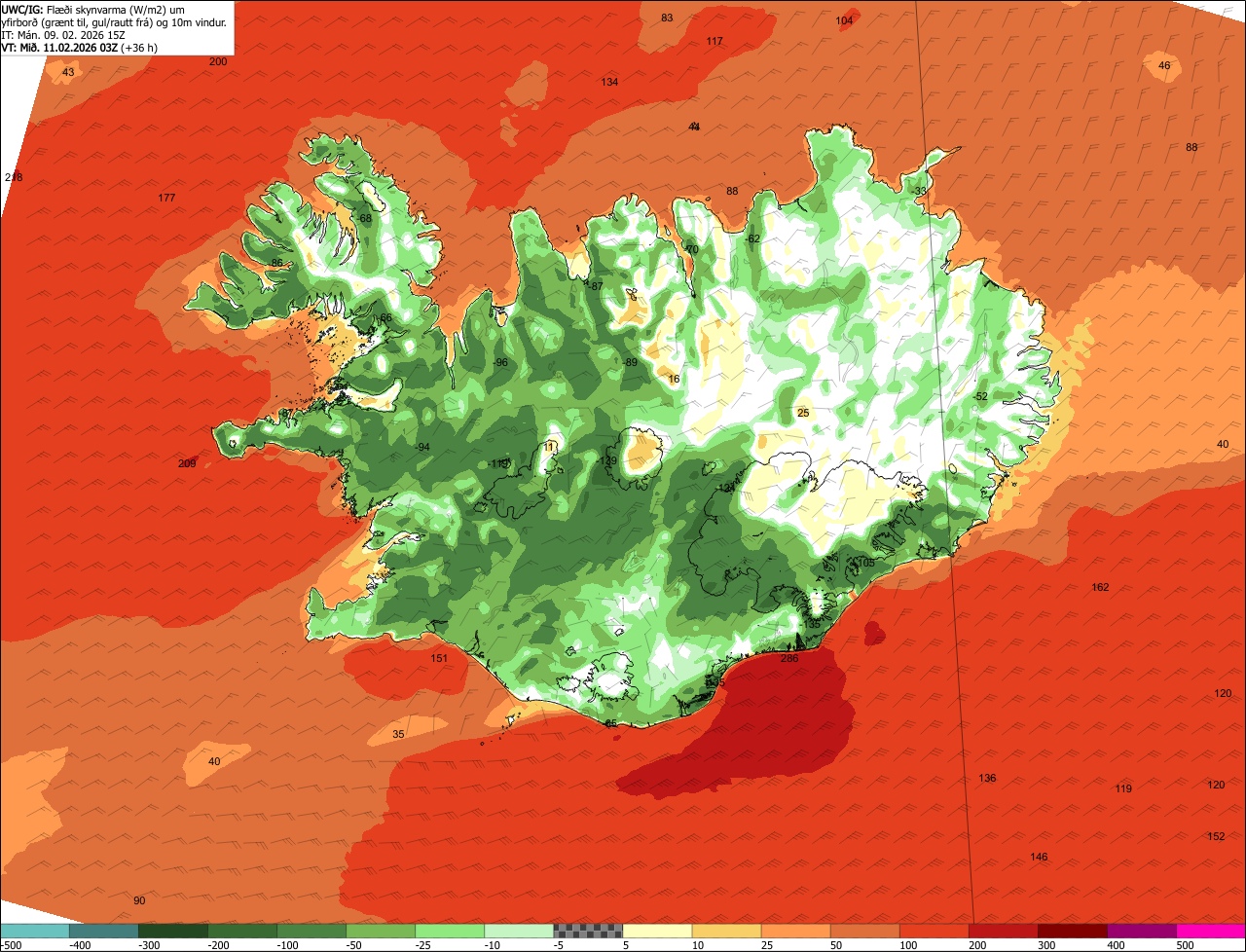Screen dimensions: 1246x952
Task: Click the 46 value in the top right
Action: point(1164,66)
